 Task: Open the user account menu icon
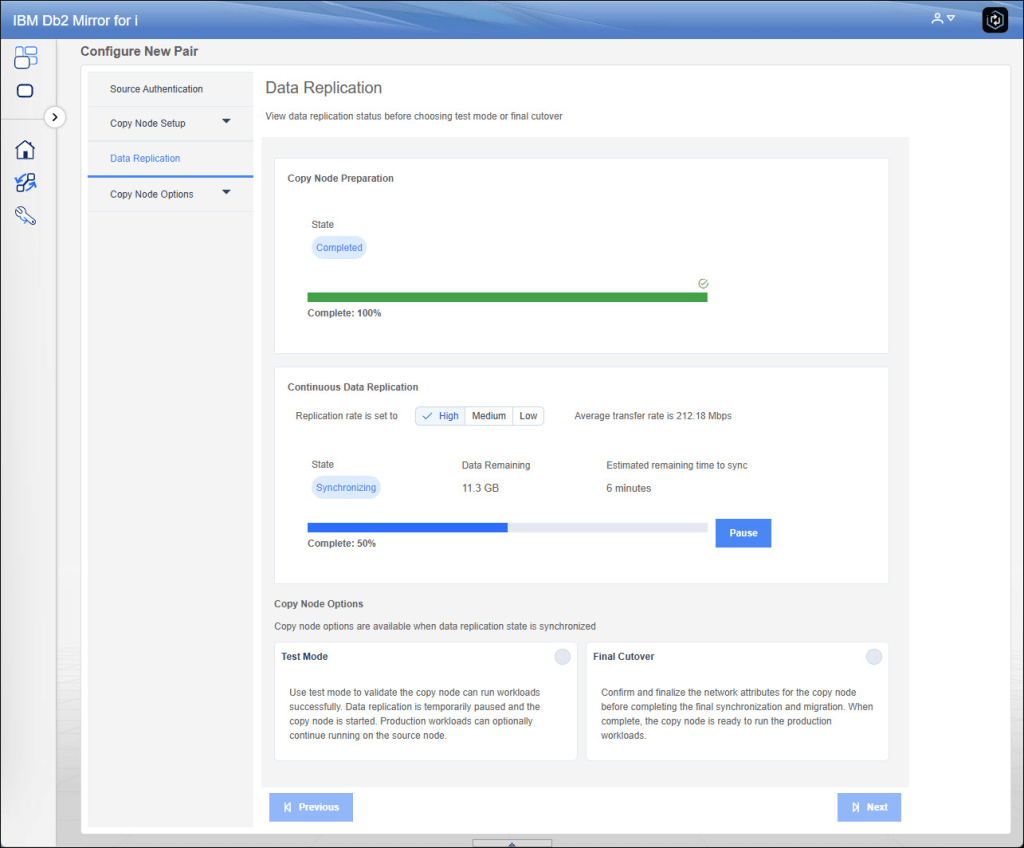click(x=942, y=18)
